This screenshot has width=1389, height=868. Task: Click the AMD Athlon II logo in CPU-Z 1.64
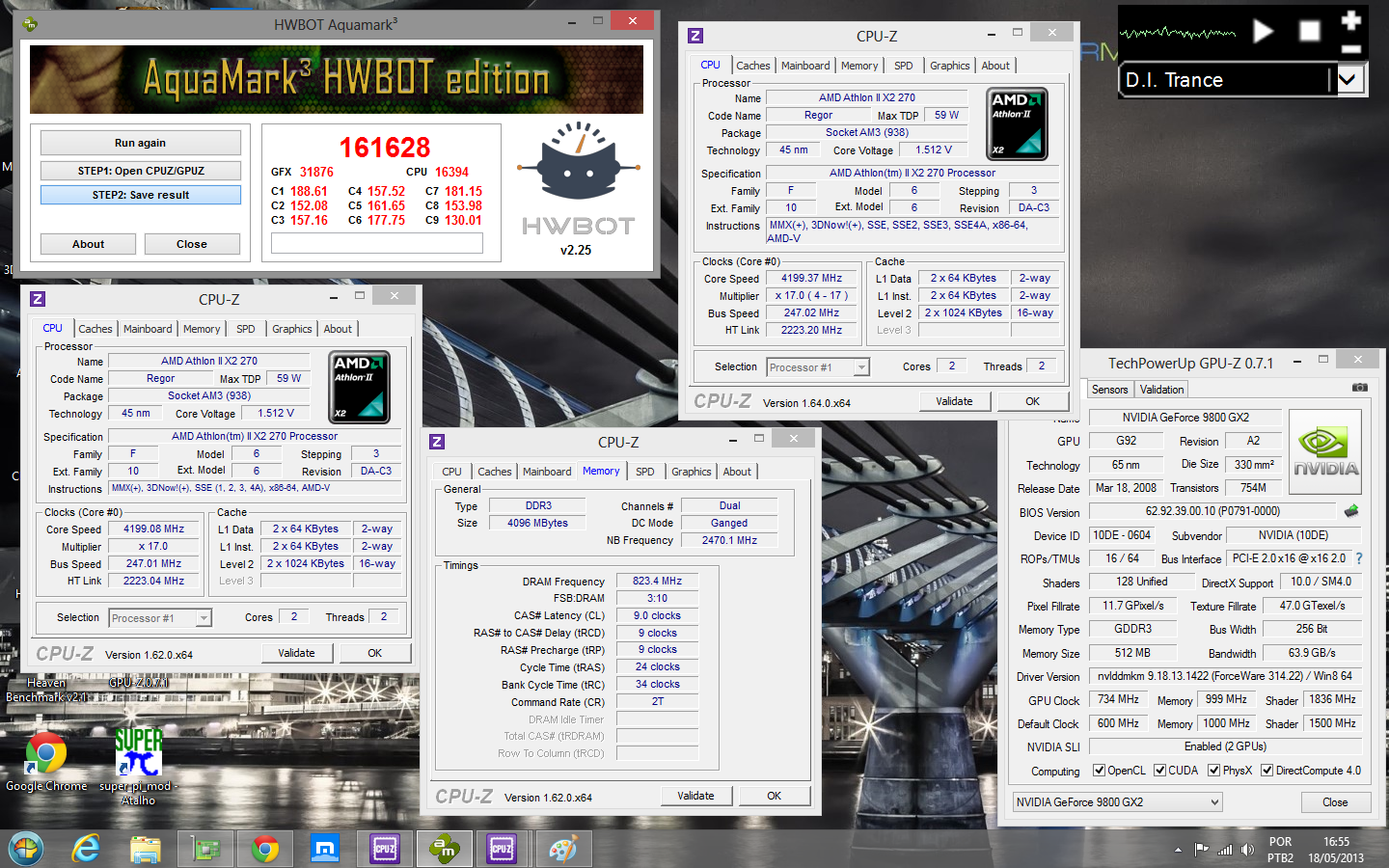point(1018,123)
